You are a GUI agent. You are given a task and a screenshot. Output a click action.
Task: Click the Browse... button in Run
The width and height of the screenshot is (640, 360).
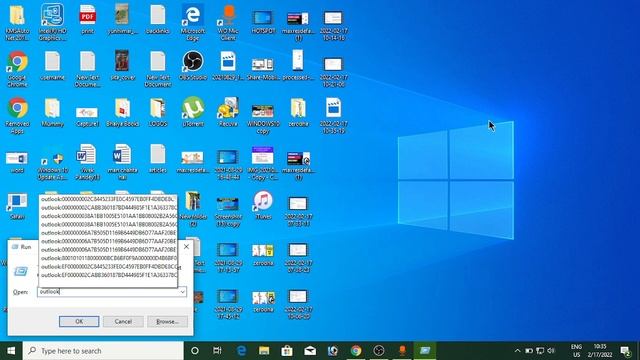(x=167, y=322)
